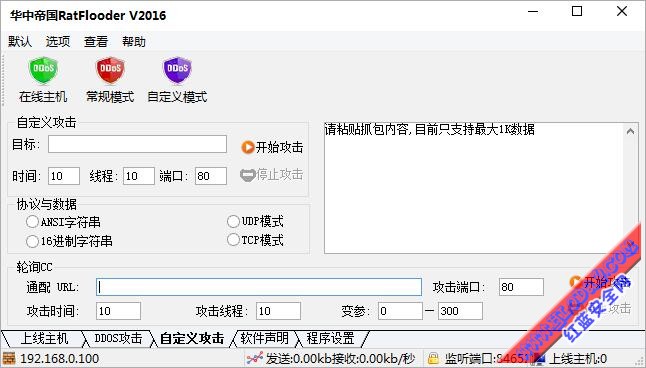This screenshot has width=646, height=368.
Task: Click the send/receive traffic graph icon
Action: pos(255,358)
